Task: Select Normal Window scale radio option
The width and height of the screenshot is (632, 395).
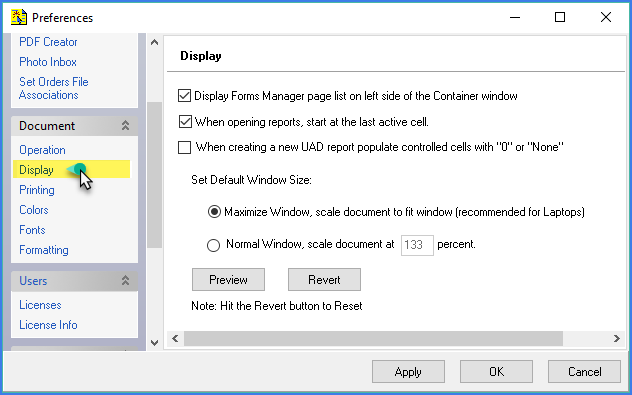Action: tap(213, 245)
